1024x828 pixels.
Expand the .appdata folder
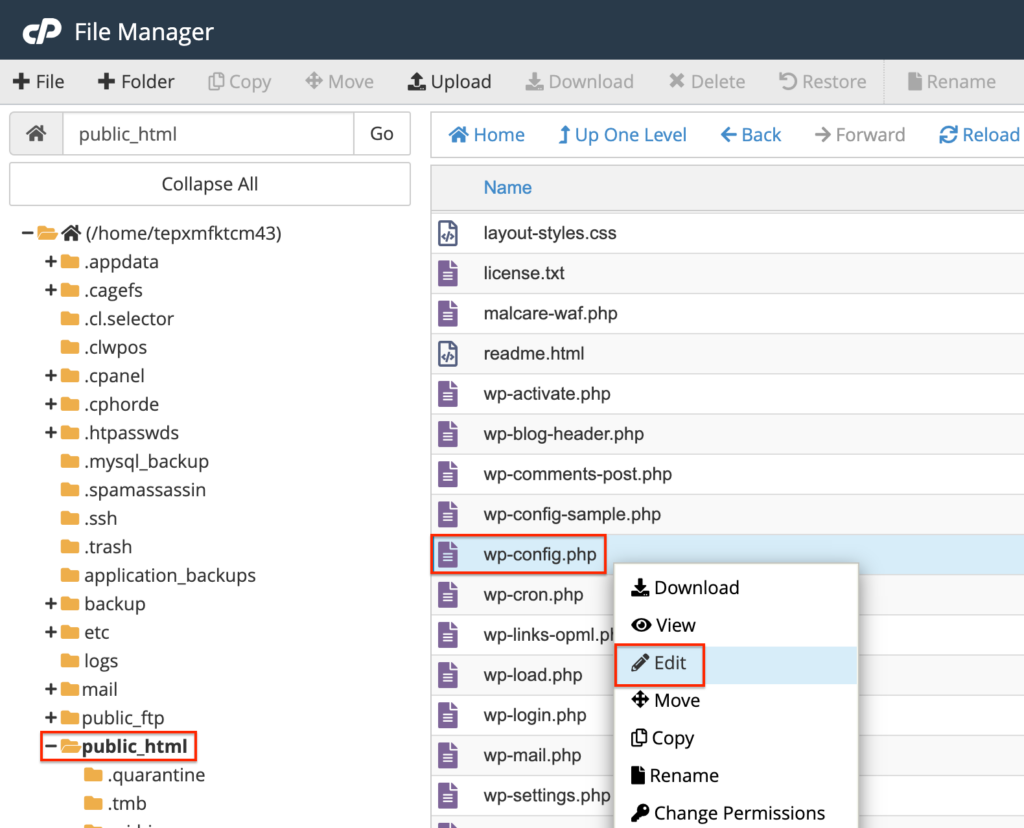[50, 261]
